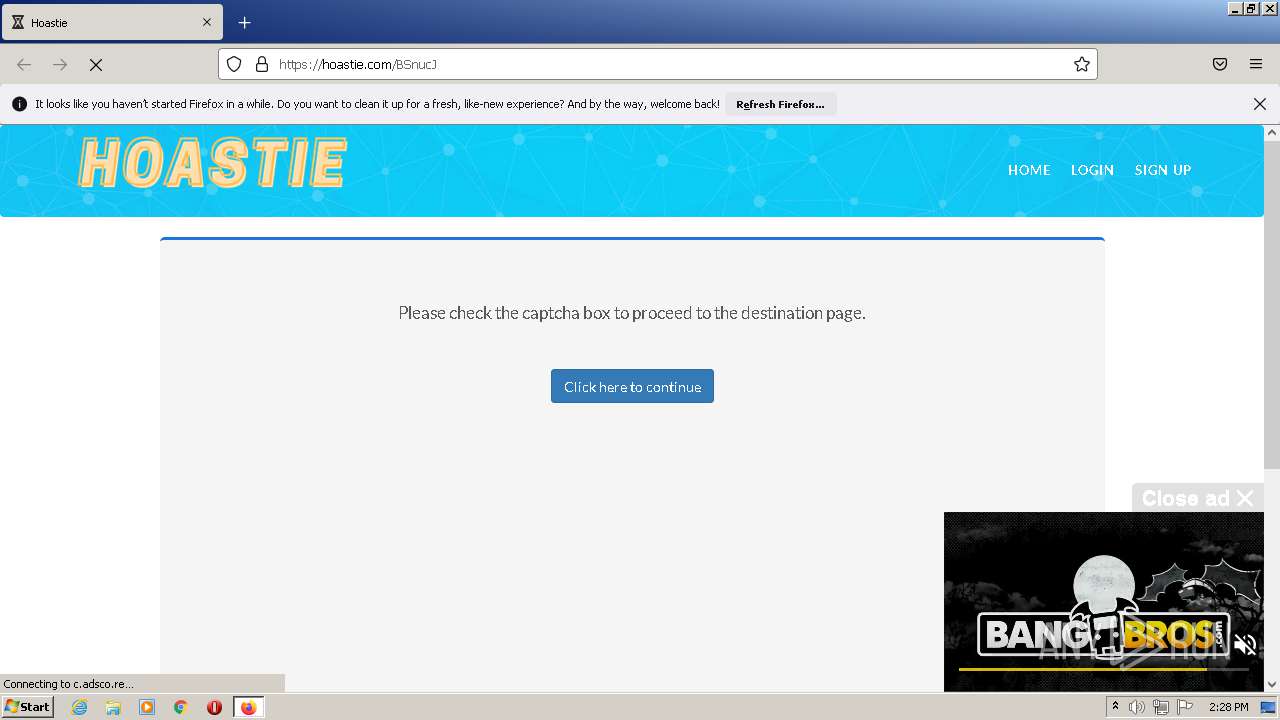The height and width of the screenshot is (720, 1280).
Task: Open the Action Center flag icon
Action: (x=1185, y=707)
